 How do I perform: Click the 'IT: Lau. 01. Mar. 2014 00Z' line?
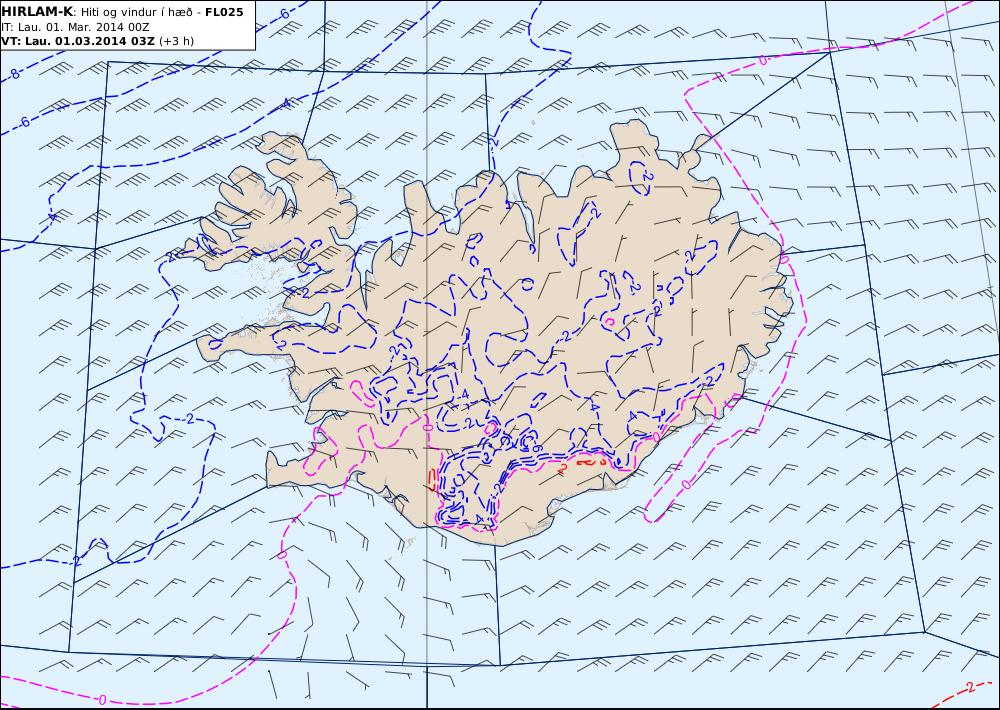[75, 27]
